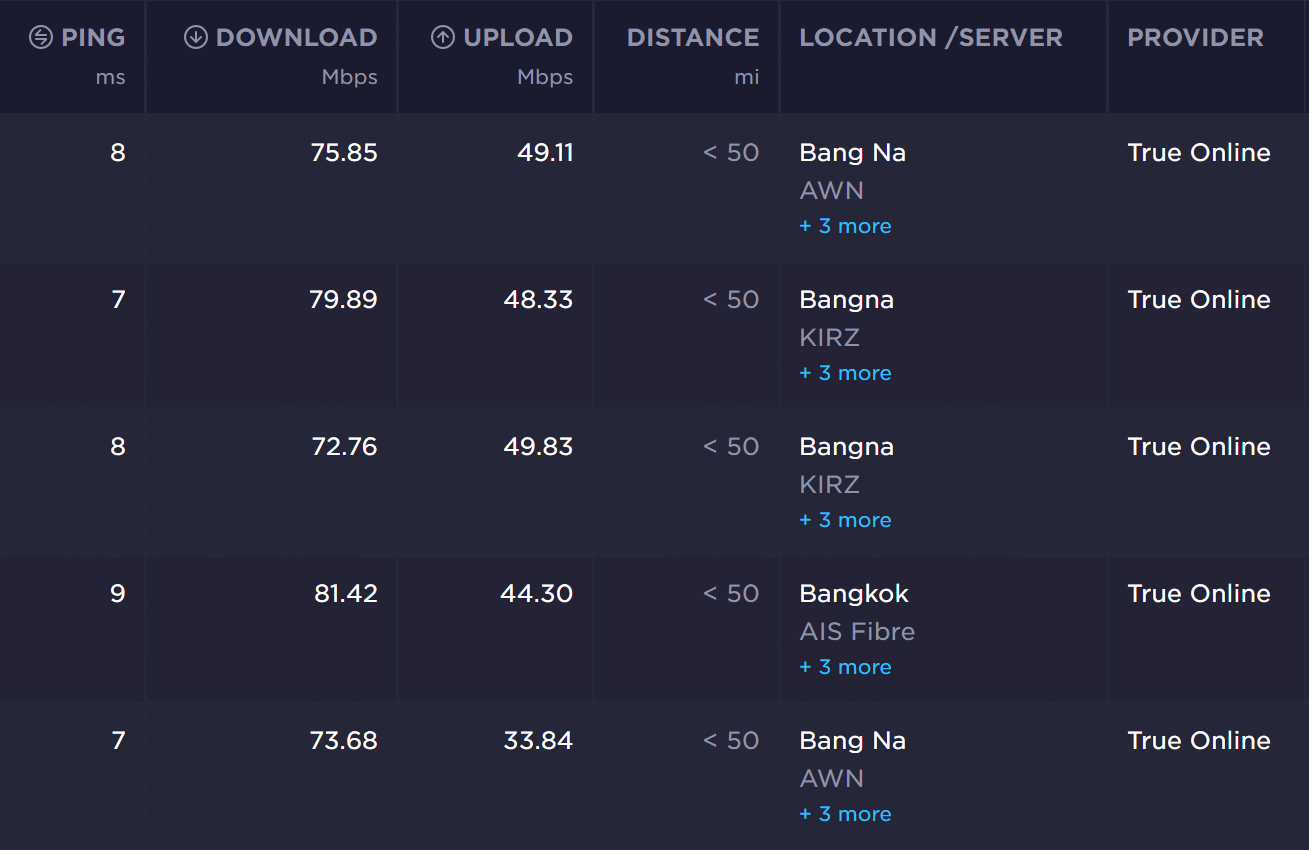Select the 75.85 download value
1309x850 pixels.
coord(344,153)
